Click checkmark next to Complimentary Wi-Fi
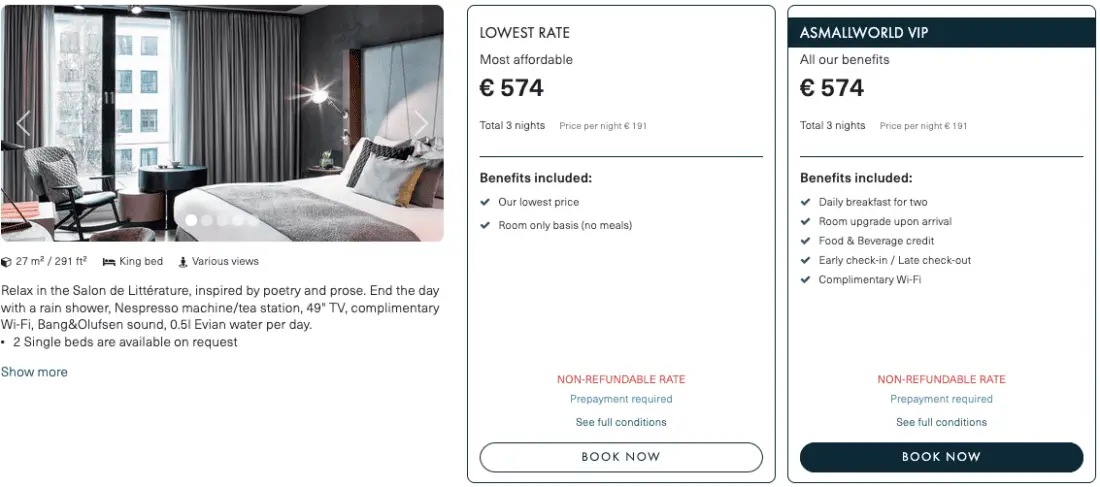 pos(805,280)
